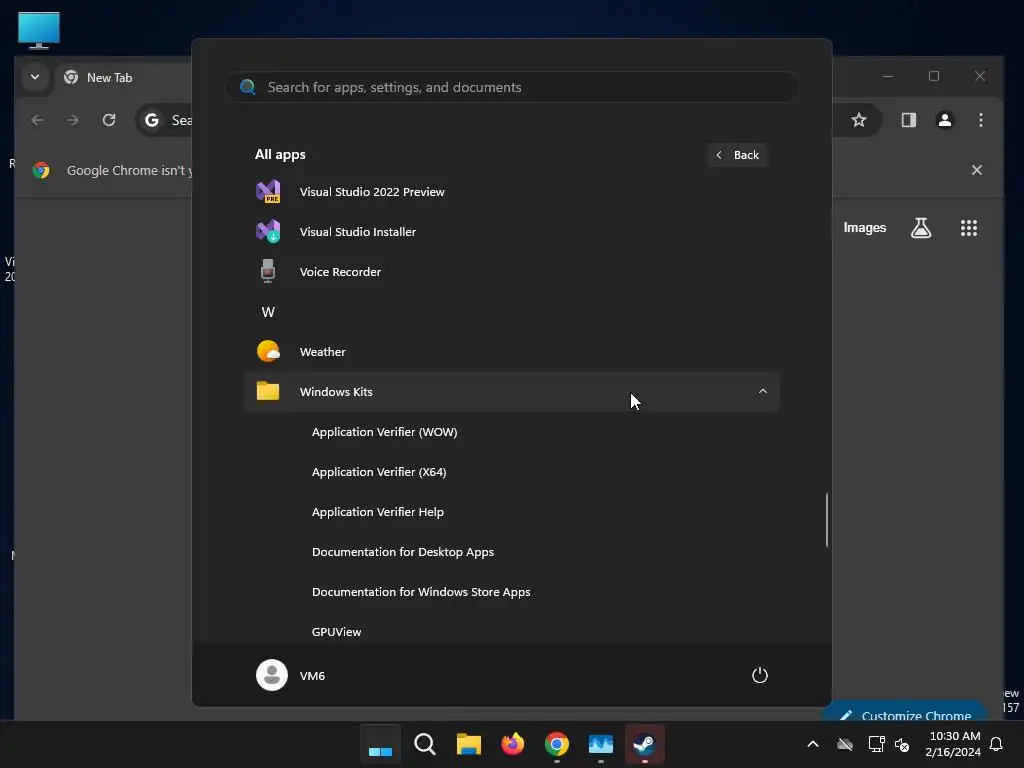The height and width of the screenshot is (768, 1024).
Task: Launch Visual Studio Installer icon
Action: tap(268, 231)
